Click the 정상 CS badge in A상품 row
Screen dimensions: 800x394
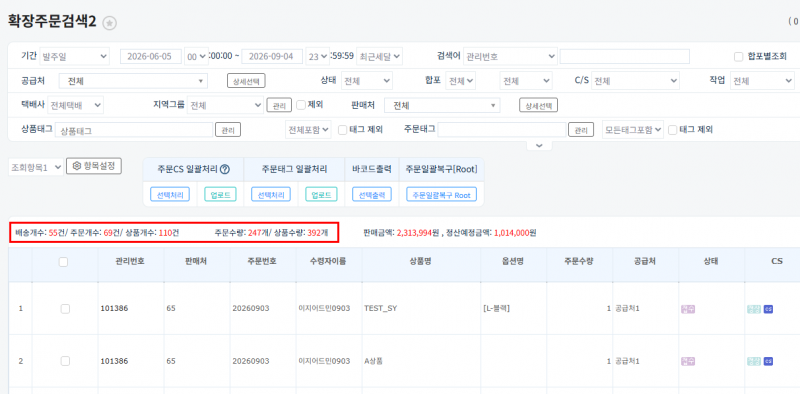pos(754,361)
